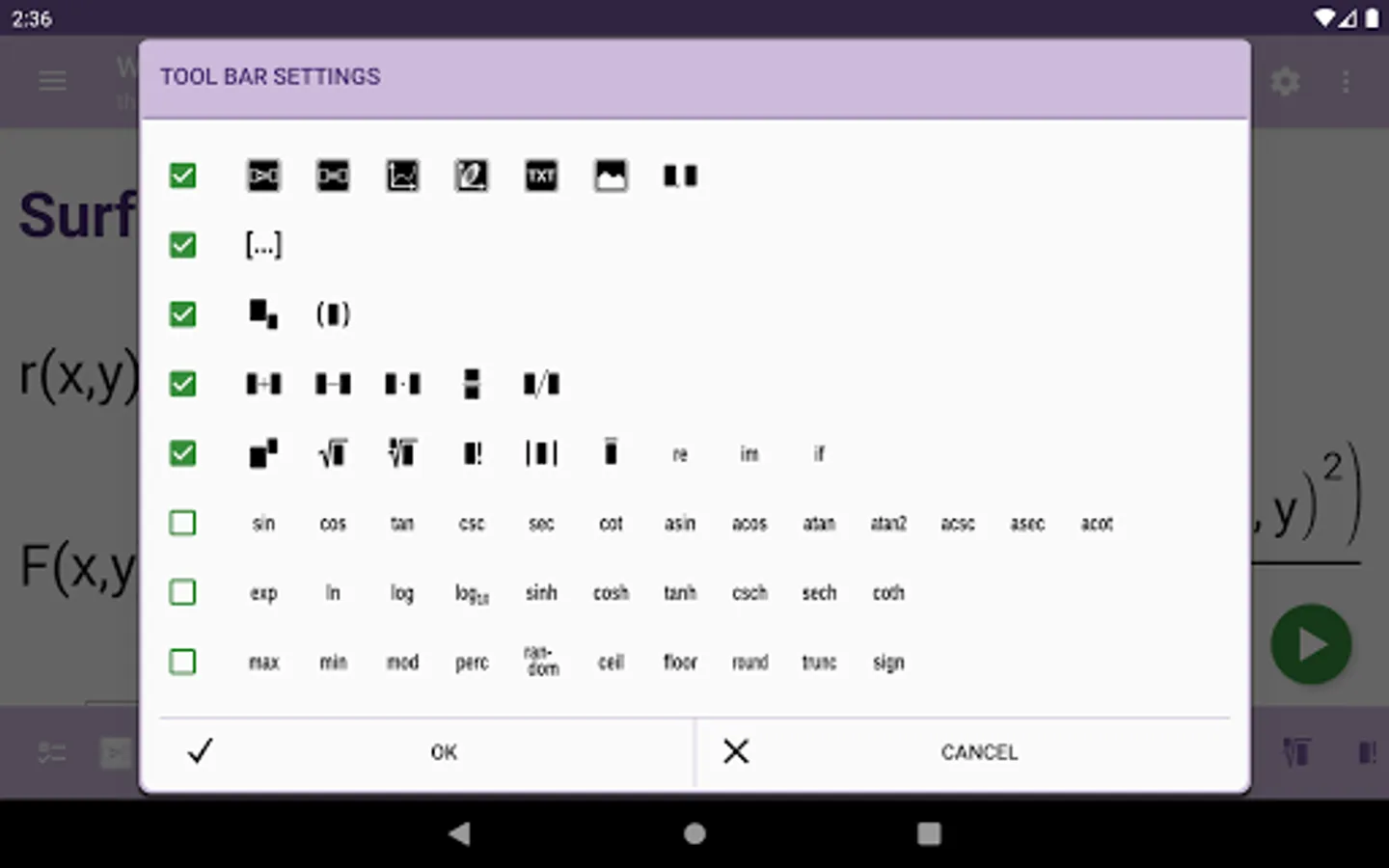Pick the max function

[x=263, y=663]
